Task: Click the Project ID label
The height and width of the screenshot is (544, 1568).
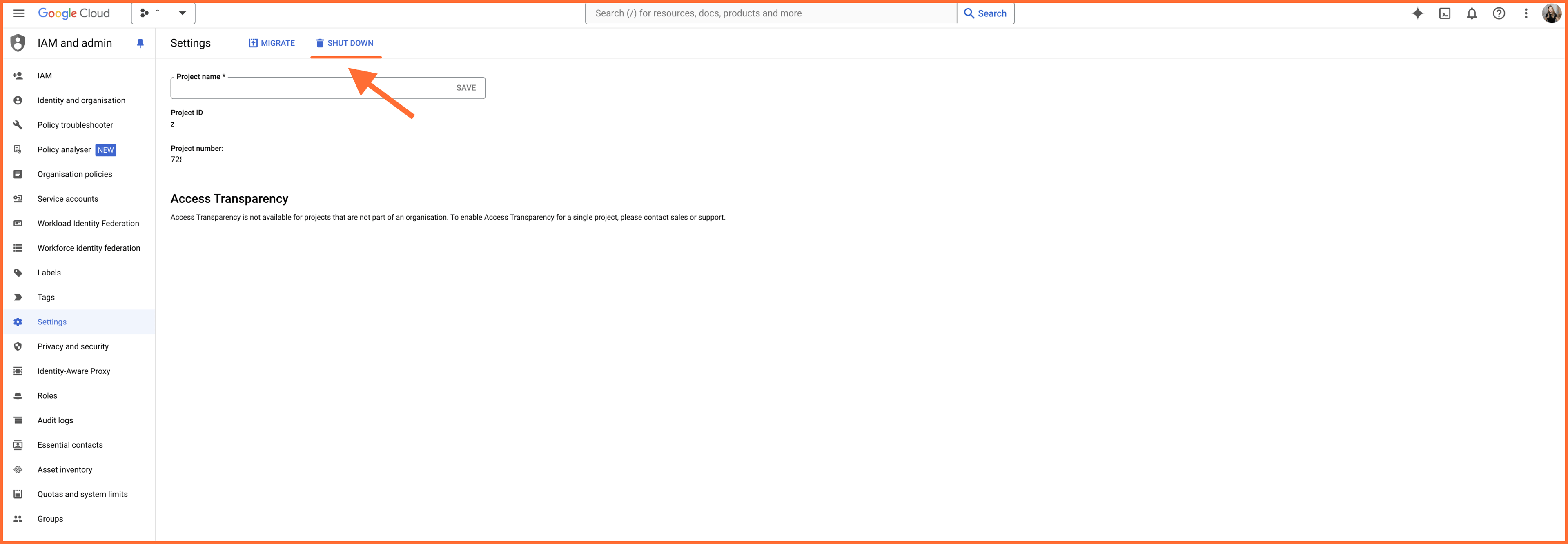Action: (187, 113)
